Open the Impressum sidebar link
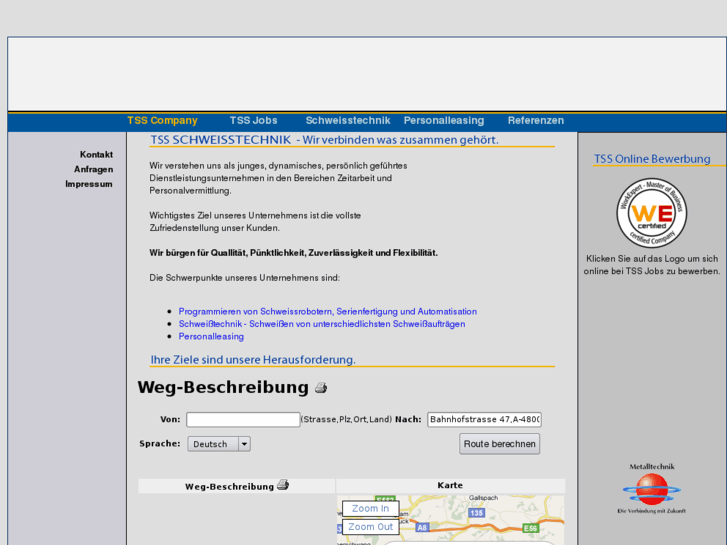The image size is (727, 545). tap(89, 184)
